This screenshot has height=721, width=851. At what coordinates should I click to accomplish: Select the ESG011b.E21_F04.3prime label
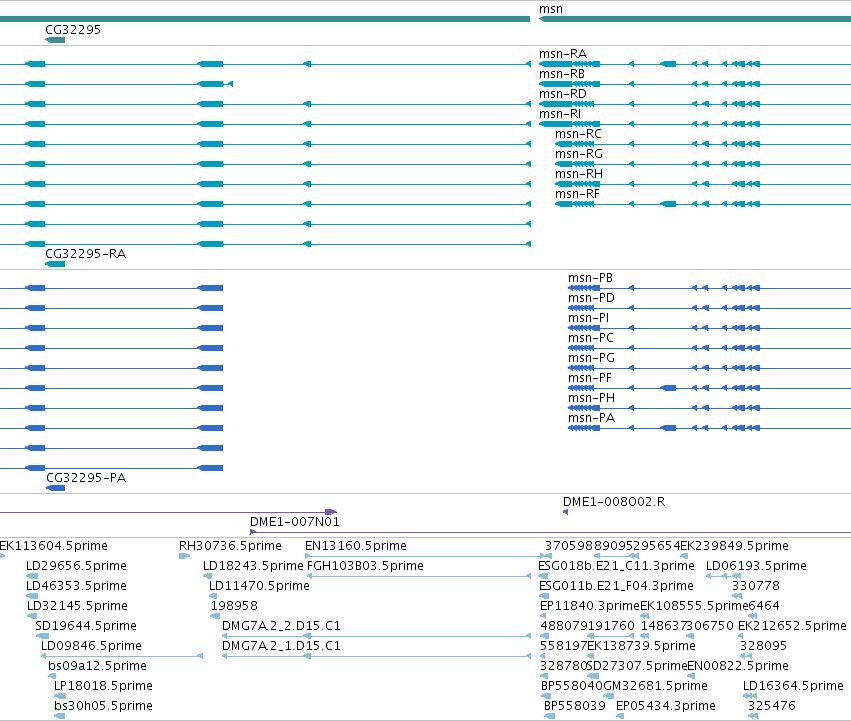click(617, 586)
